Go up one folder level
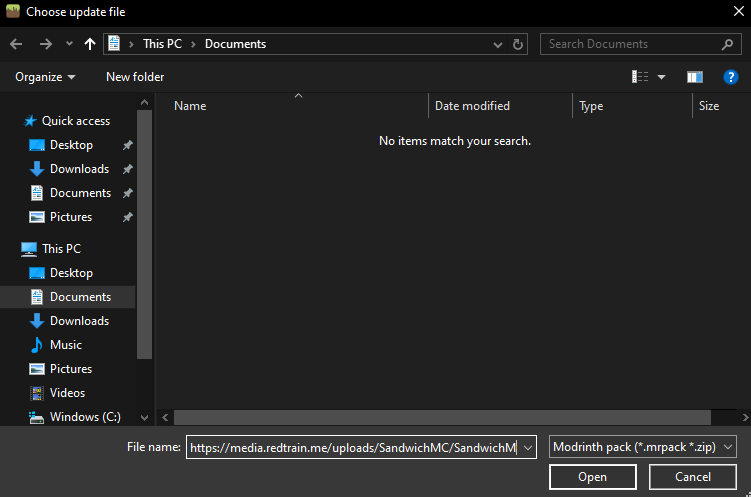 pyautogui.click(x=90, y=44)
